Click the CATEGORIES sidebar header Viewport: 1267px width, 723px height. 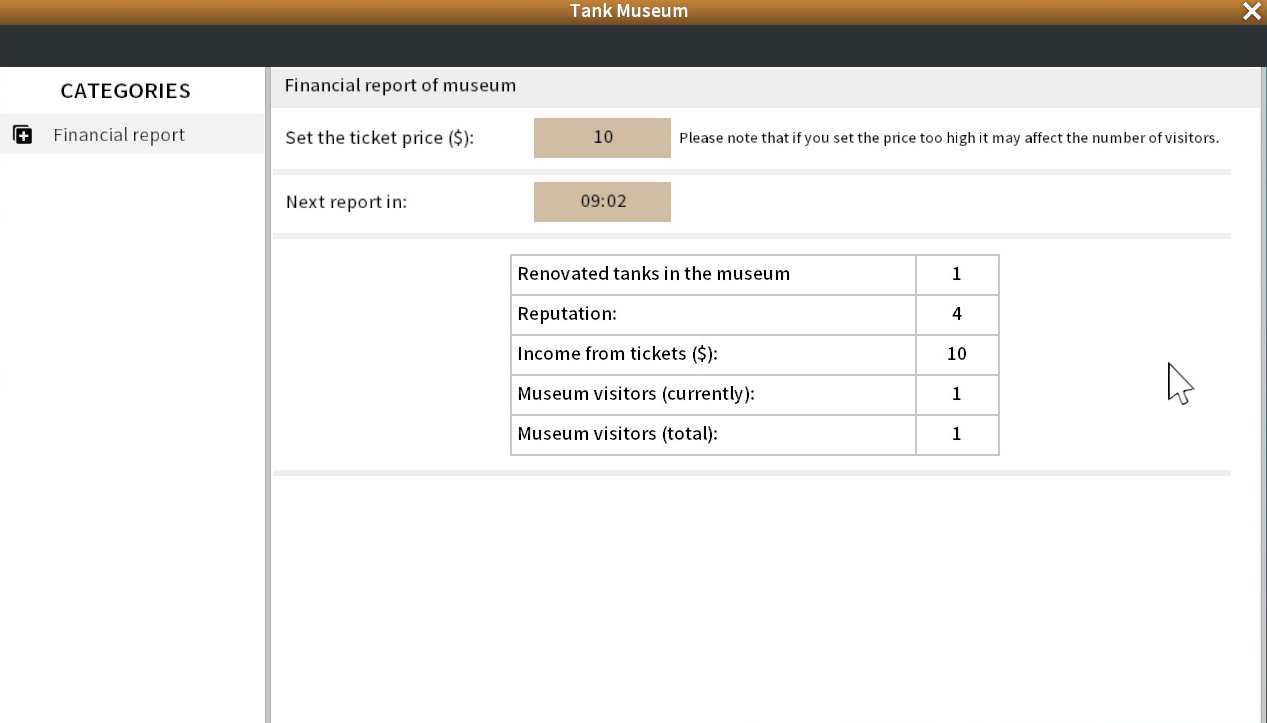click(125, 91)
